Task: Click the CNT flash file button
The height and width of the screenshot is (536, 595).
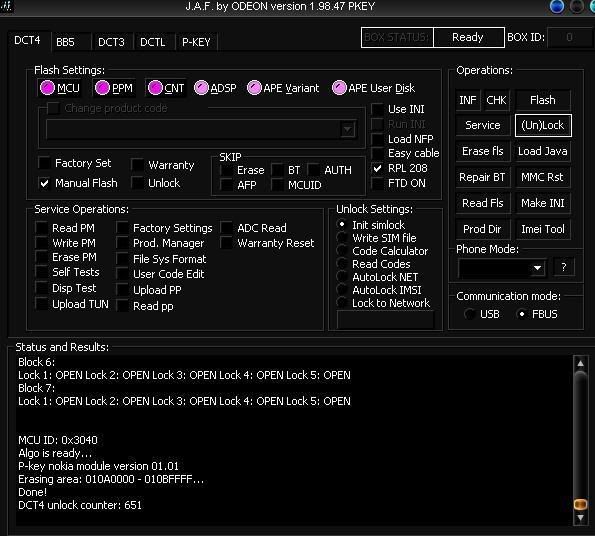Action: (166, 88)
